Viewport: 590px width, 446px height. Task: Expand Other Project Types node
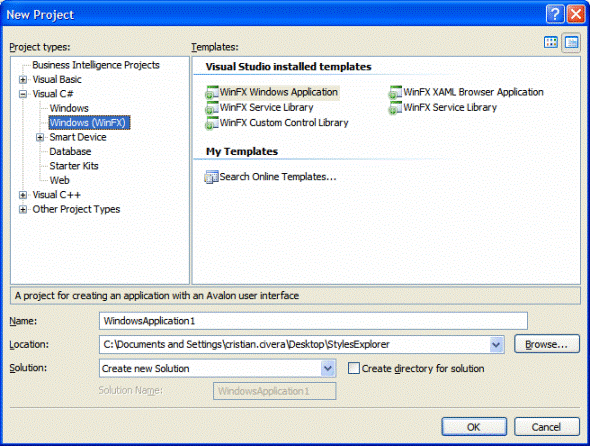[23, 209]
